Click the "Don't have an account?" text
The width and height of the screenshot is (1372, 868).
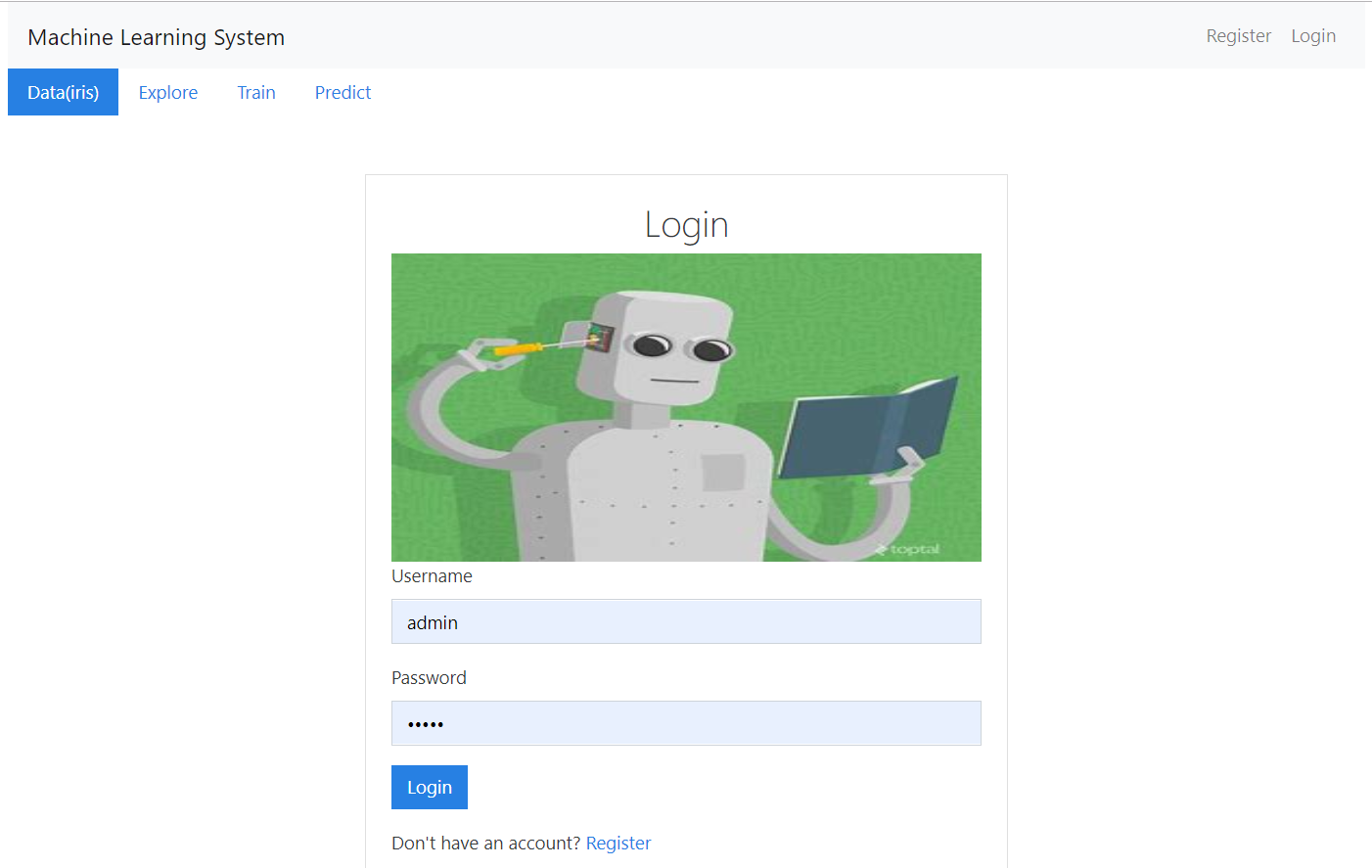click(486, 843)
